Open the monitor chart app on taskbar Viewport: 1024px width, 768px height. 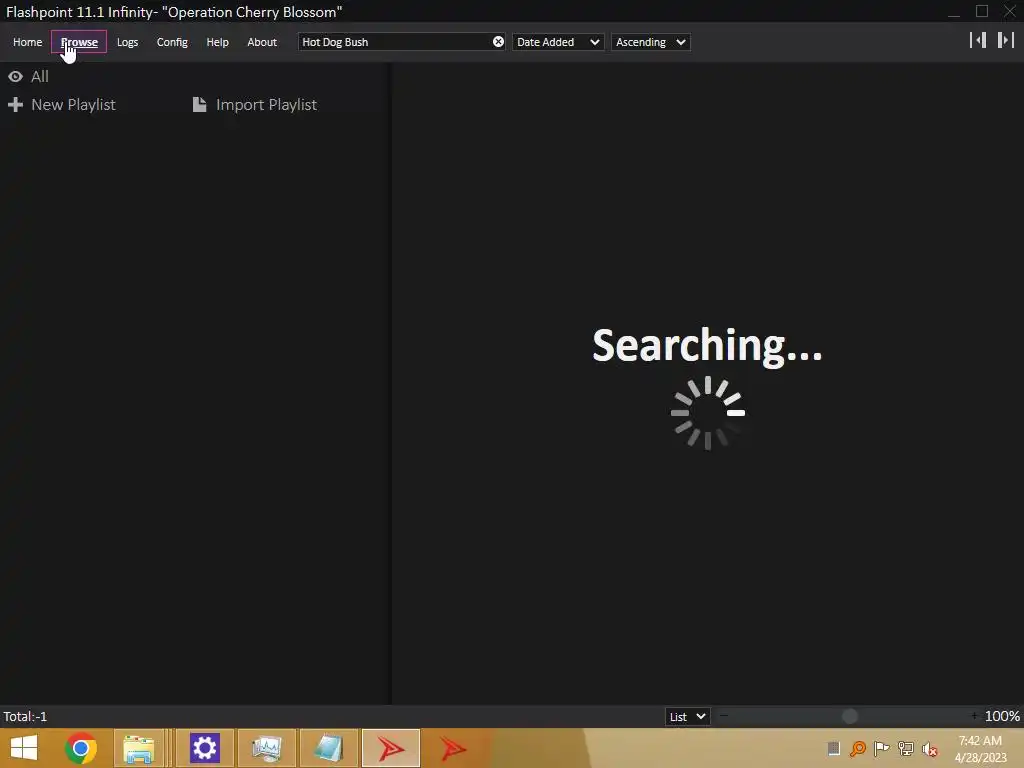pyautogui.click(x=266, y=748)
